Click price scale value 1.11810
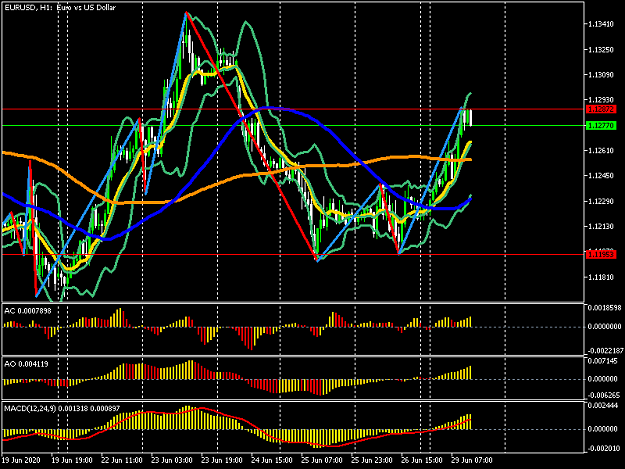The height and width of the screenshot is (469, 625). click(601, 277)
